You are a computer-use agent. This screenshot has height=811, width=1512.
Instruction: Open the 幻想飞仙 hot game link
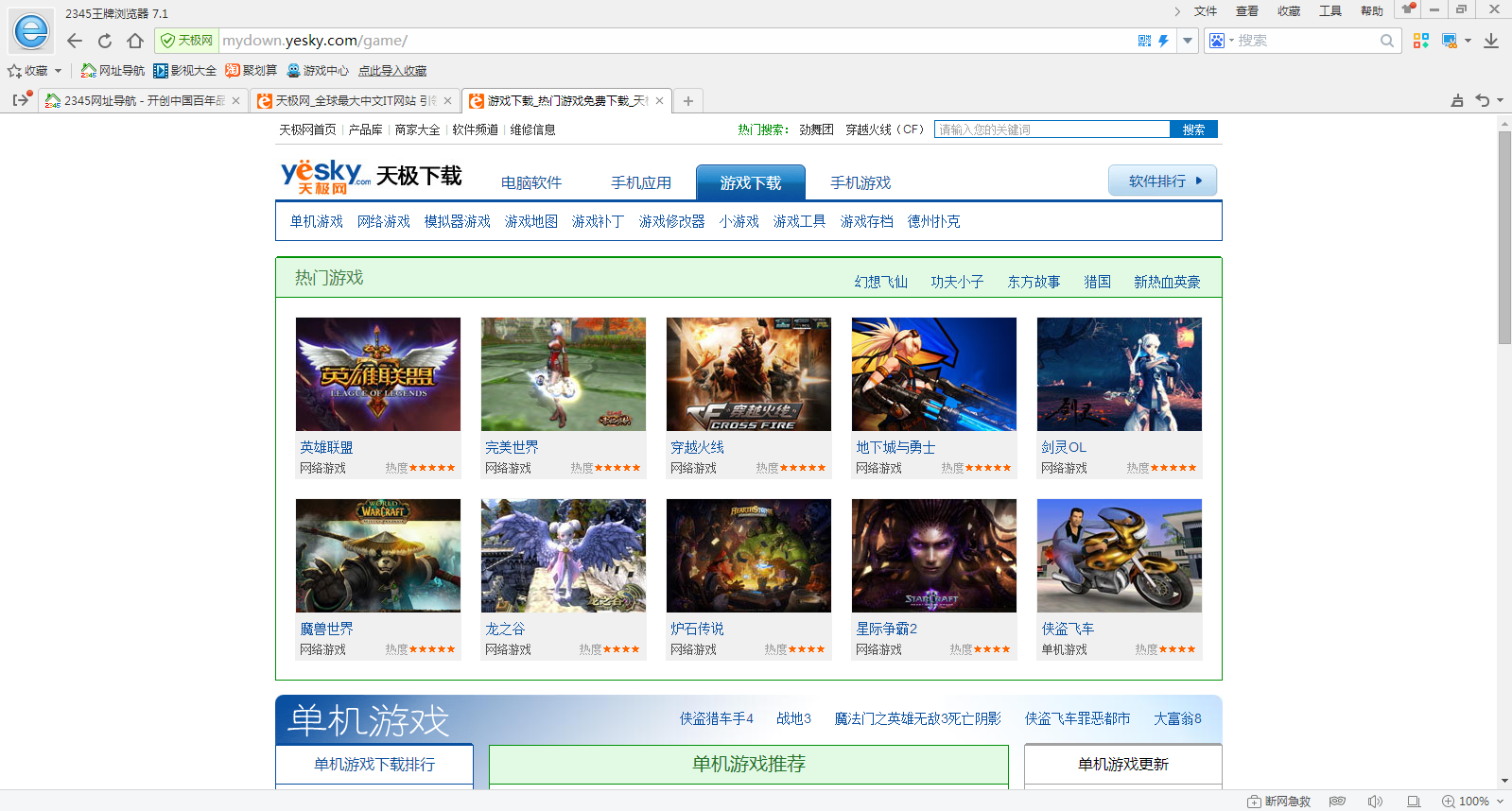[x=880, y=282]
